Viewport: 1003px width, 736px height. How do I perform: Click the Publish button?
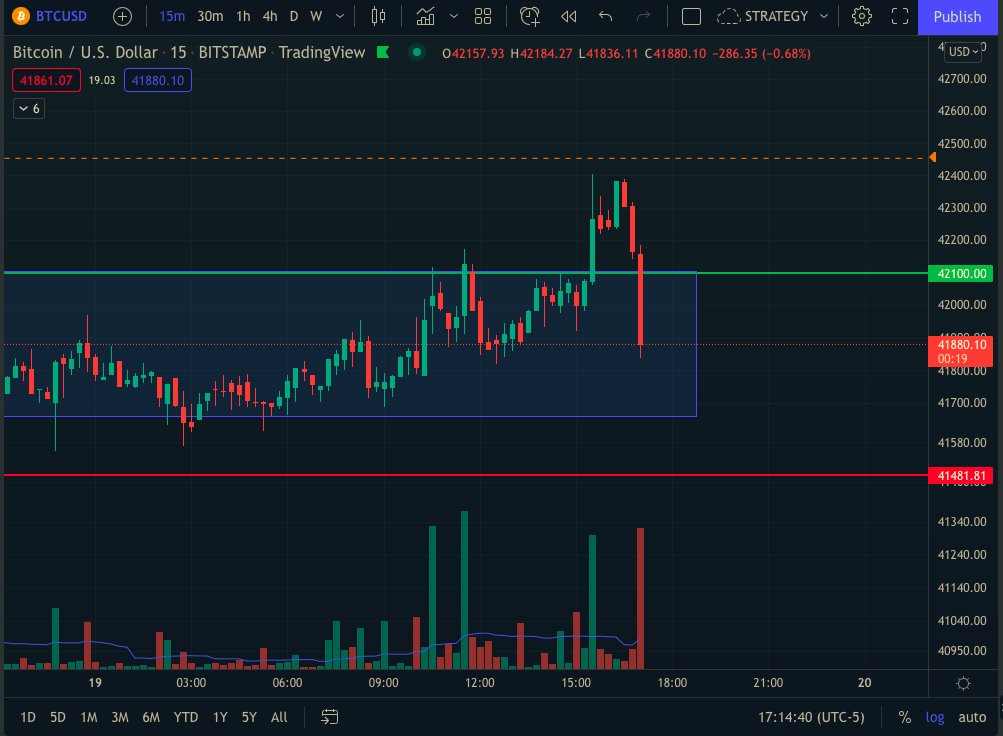coord(957,17)
